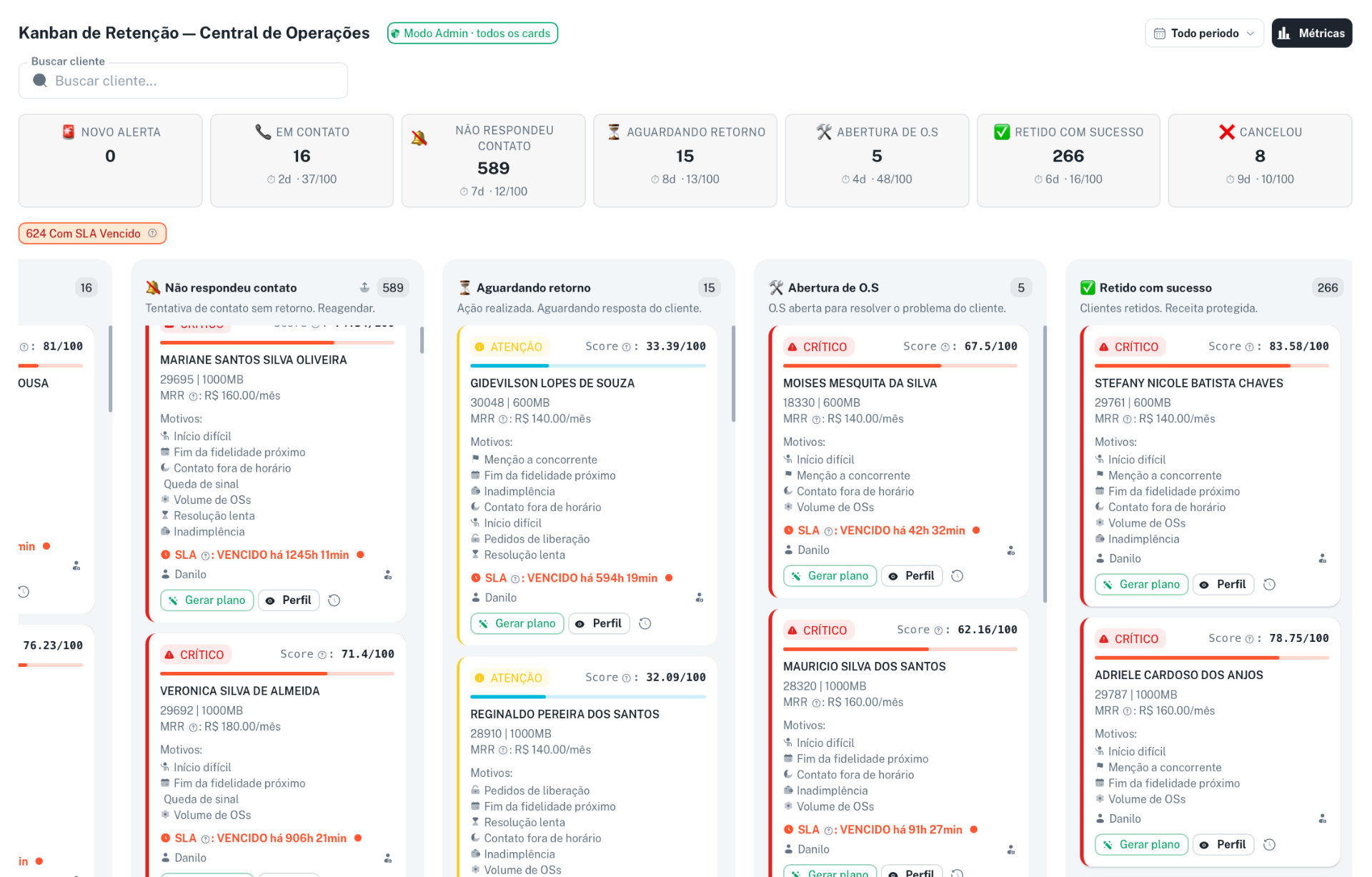
Task: Click MRR info icon on Reginaldo Pereira card
Action: click(503, 750)
